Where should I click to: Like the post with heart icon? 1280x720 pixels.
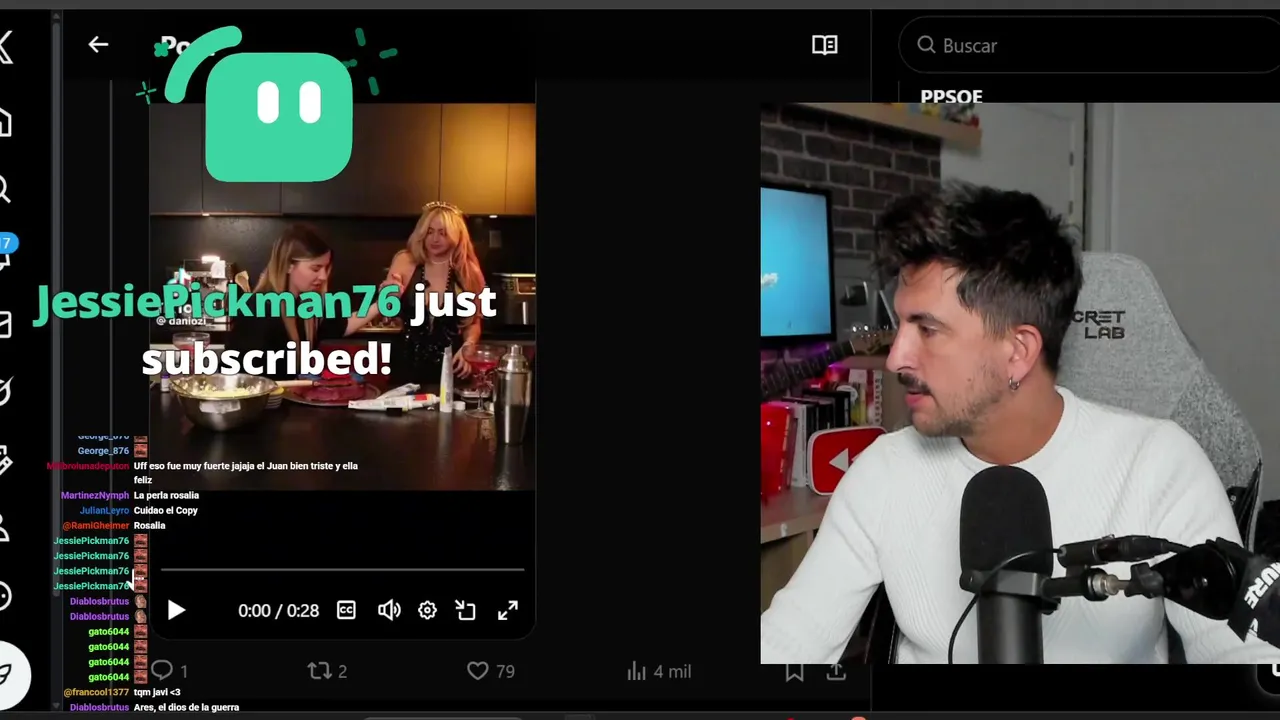pyautogui.click(x=478, y=671)
